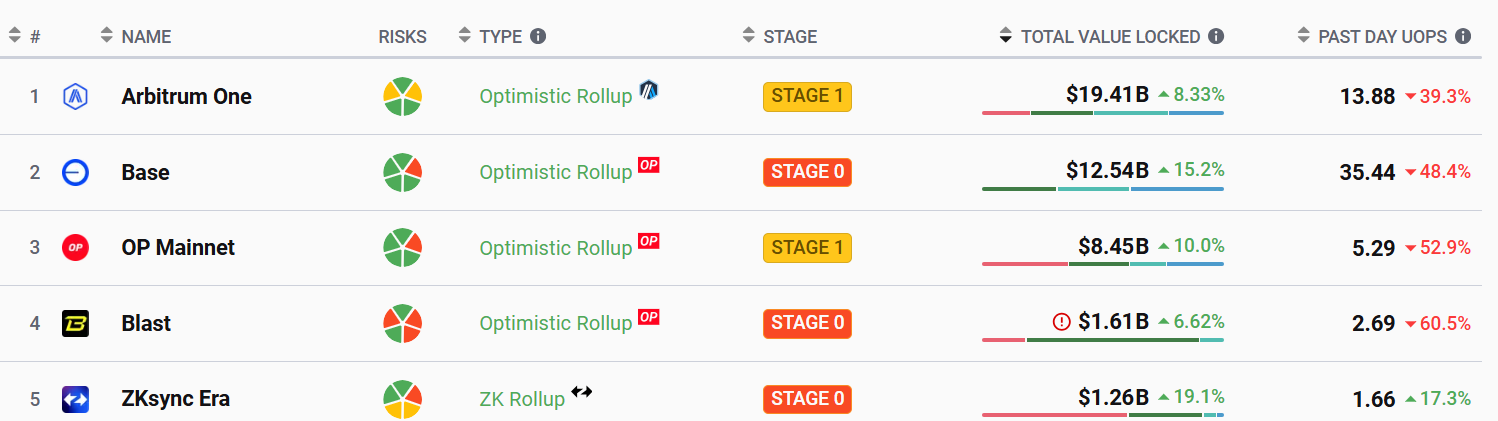Click the Stage 1 badge for Arbitrum One
The height and width of the screenshot is (421, 1498).
(807, 97)
